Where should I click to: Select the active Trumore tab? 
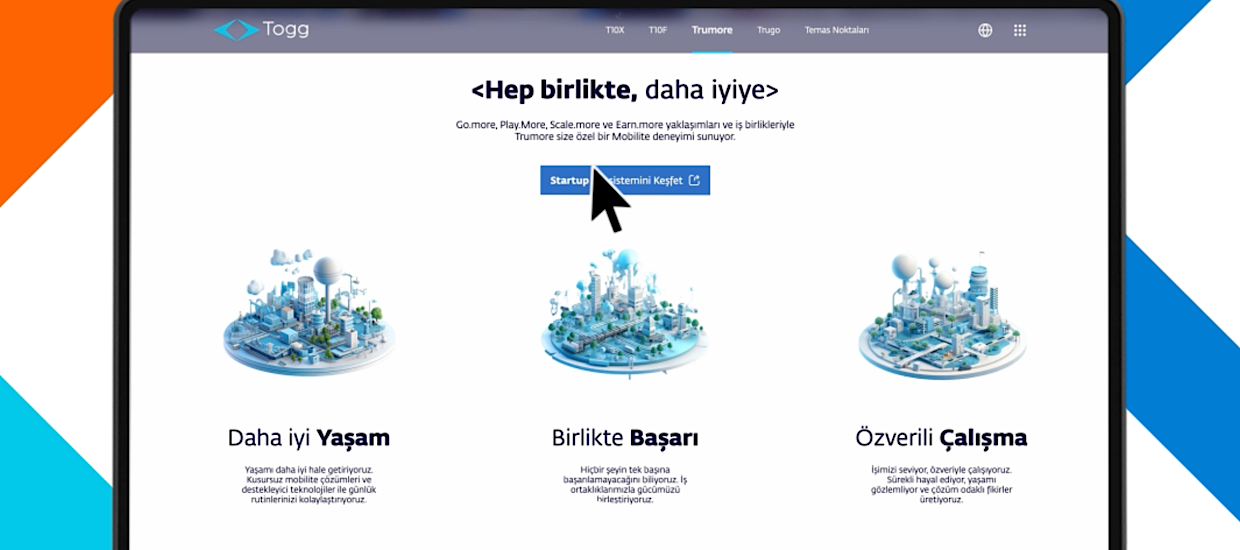click(x=712, y=30)
